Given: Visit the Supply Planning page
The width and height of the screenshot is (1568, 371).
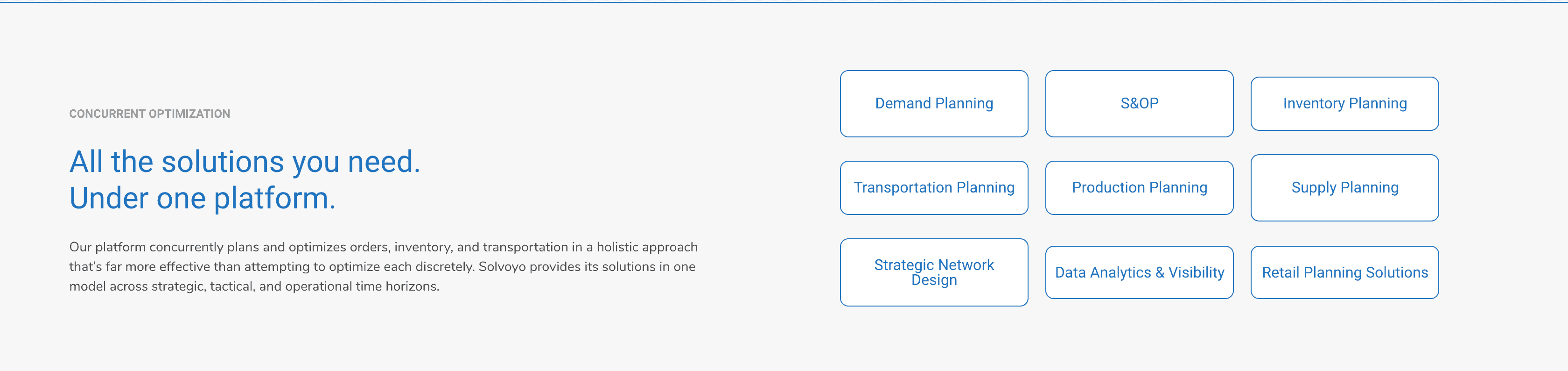Looking at the screenshot, I should (x=1344, y=188).
